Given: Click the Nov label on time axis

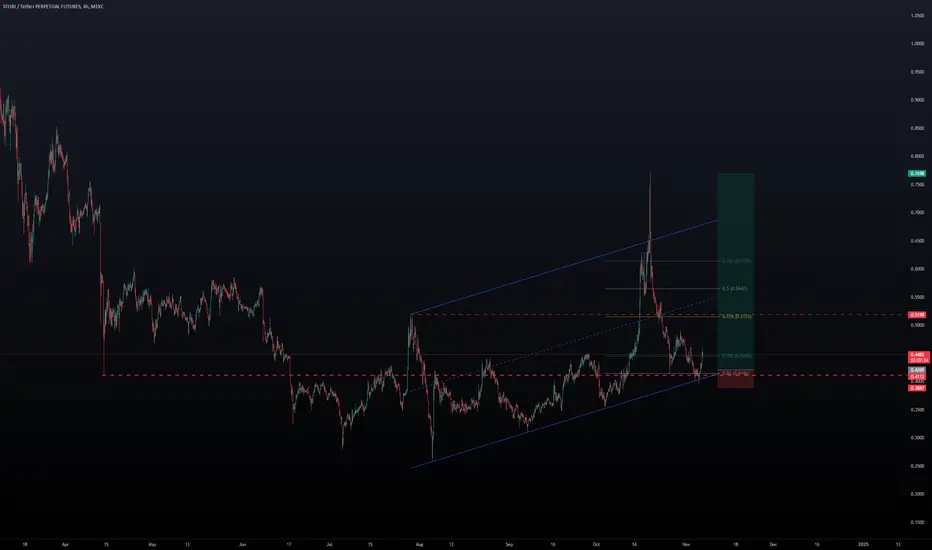Looking at the screenshot, I should 686,544.
